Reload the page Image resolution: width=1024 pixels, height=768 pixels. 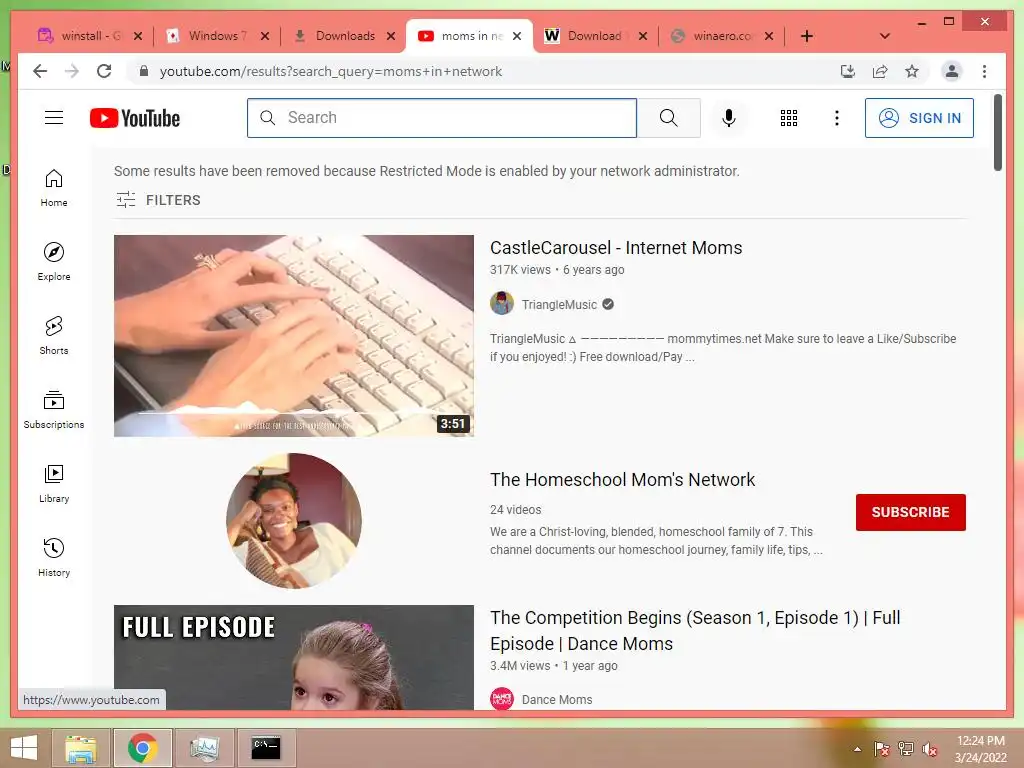(104, 71)
